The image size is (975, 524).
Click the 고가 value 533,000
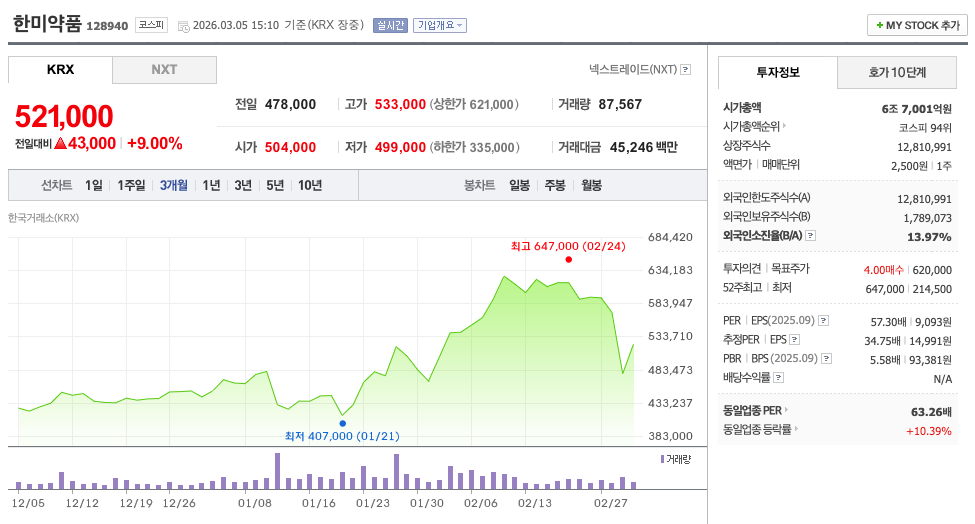(400, 104)
